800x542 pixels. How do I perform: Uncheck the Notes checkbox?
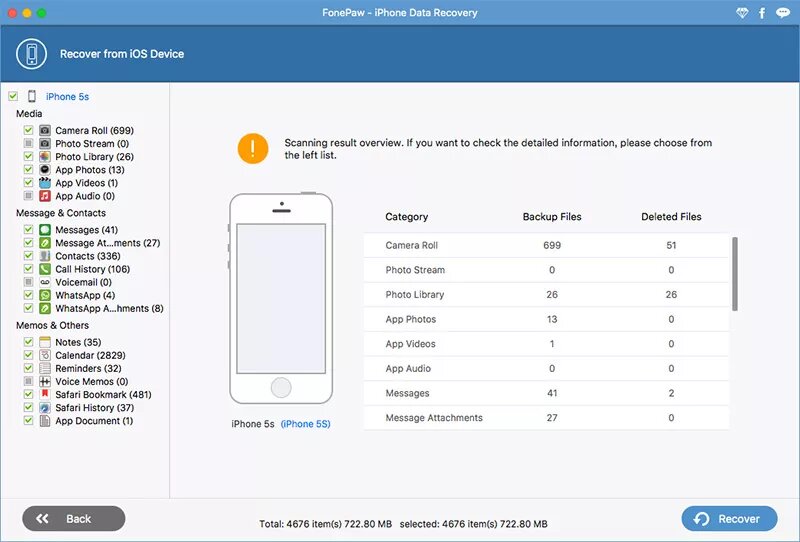29,342
